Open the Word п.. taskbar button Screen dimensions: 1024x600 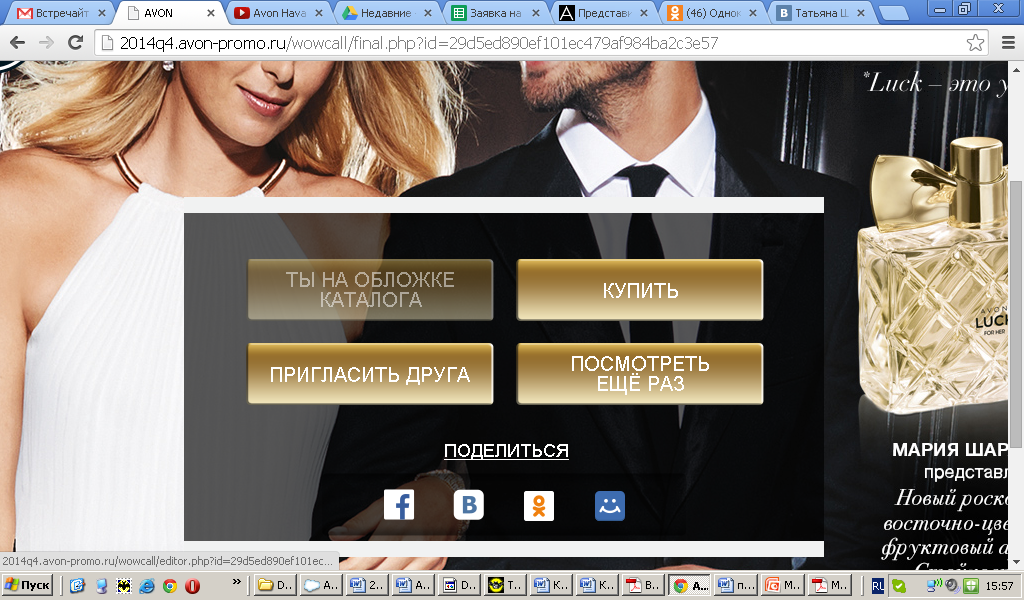(x=737, y=586)
